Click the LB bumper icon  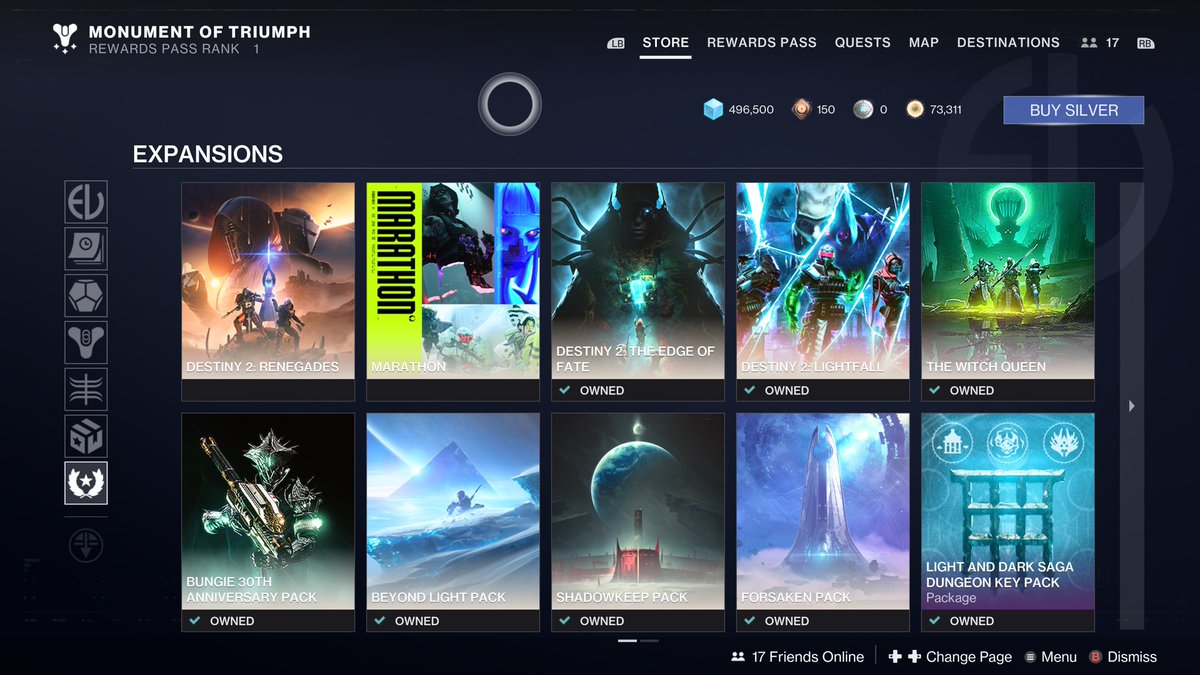(x=616, y=43)
